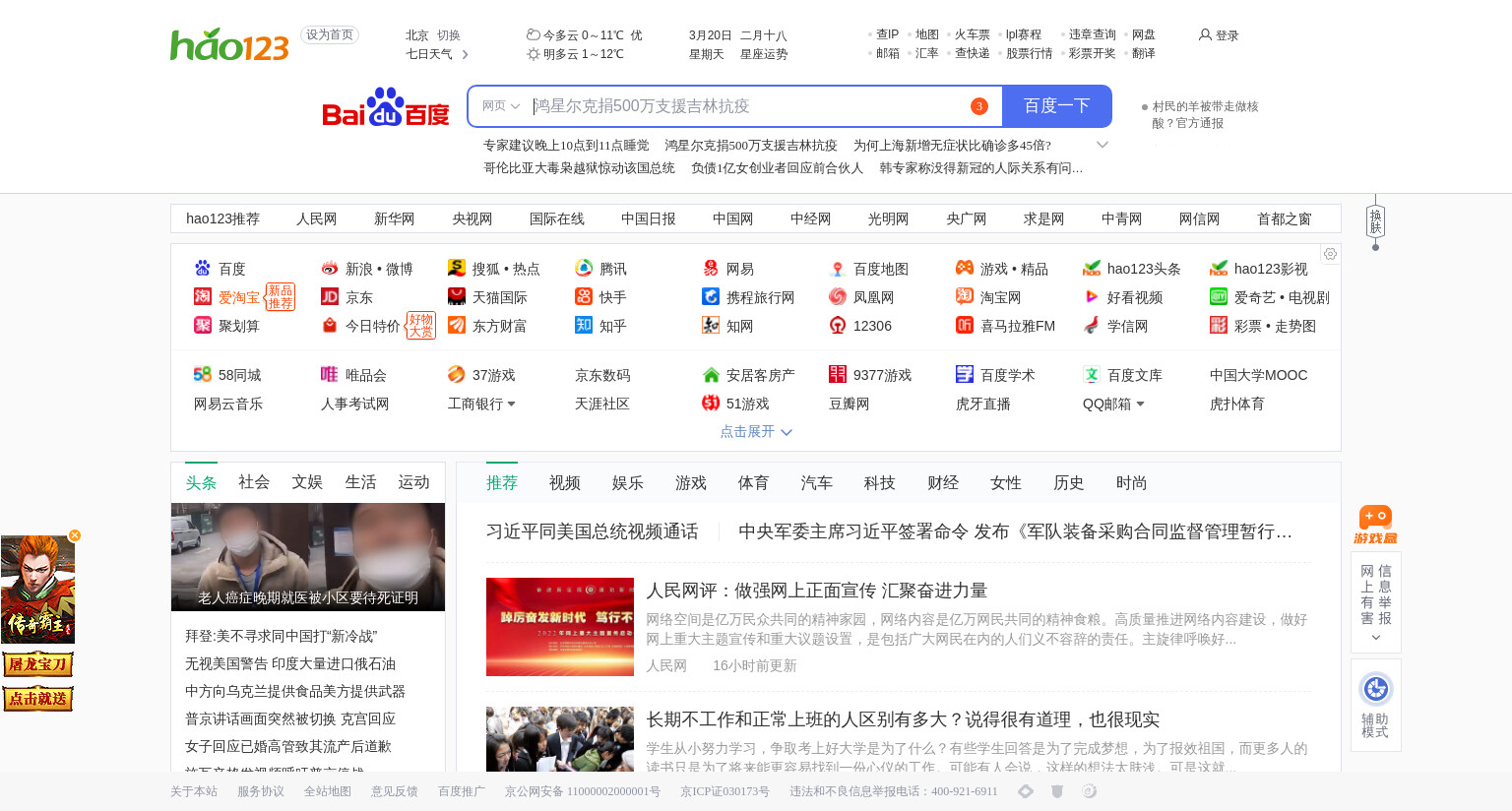Open headline 习近平同美国总统视频通话
The width and height of the screenshot is (1512, 811).
tap(593, 531)
